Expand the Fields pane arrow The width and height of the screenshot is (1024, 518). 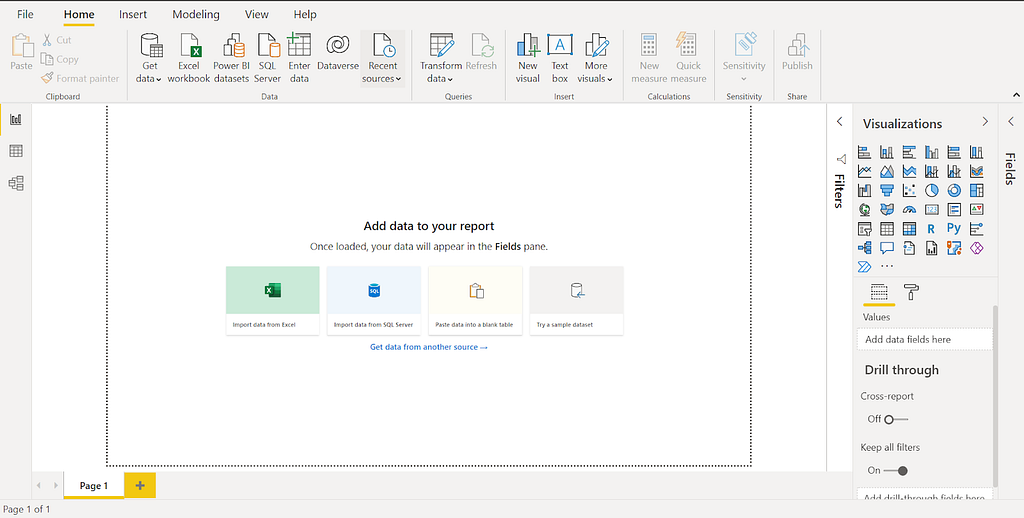point(1011,121)
